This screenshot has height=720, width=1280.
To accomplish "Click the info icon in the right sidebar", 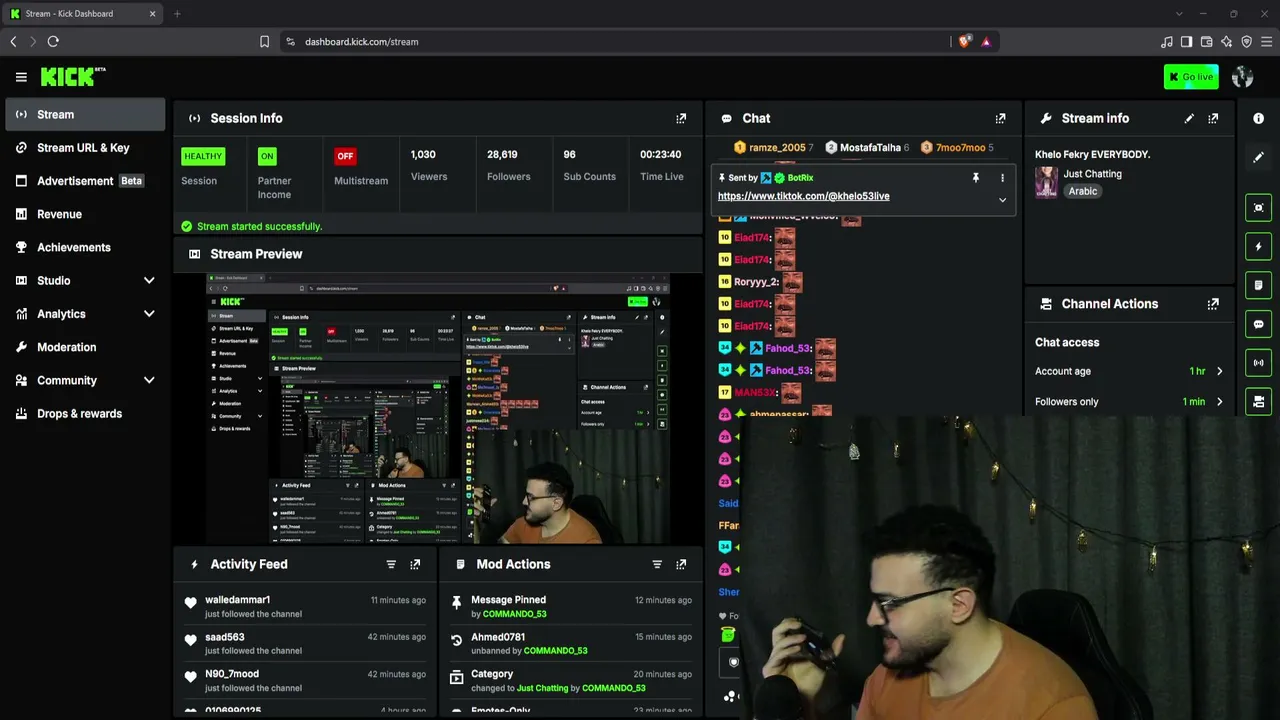I will 1258,118.
